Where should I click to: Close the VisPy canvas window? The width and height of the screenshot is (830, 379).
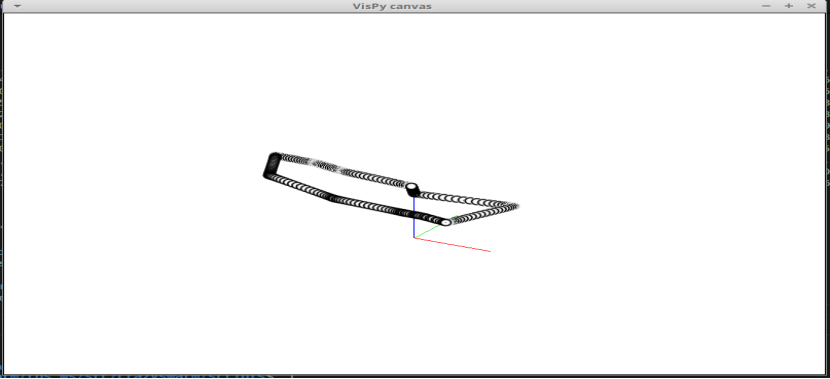click(x=811, y=6)
